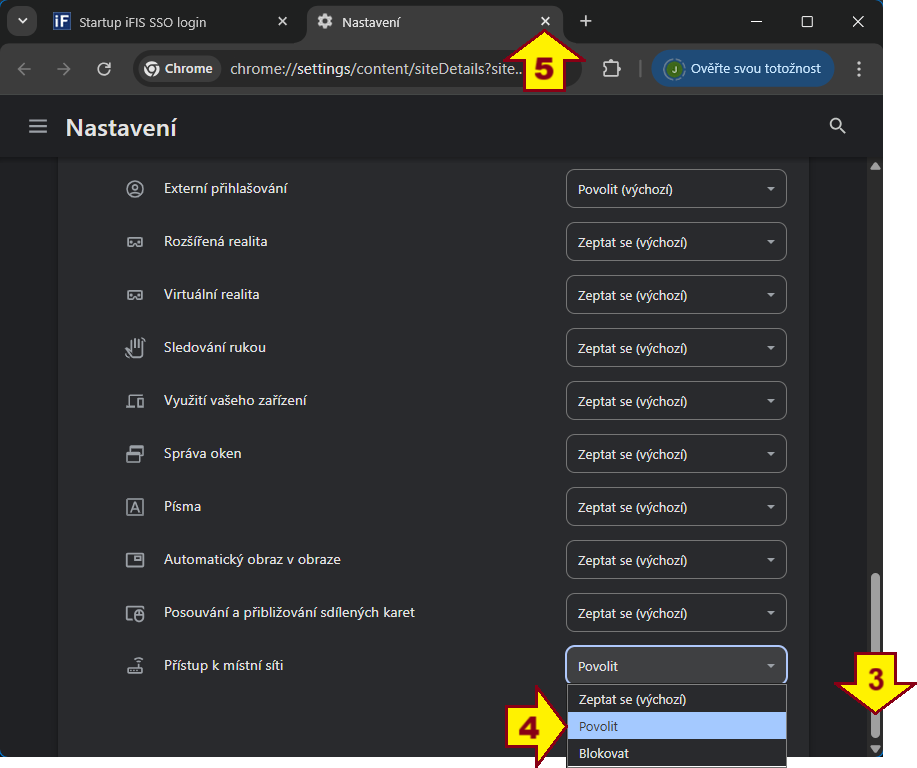Open the Nastavení hamburger menu
This screenshot has height=768, width=917.
[38, 127]
